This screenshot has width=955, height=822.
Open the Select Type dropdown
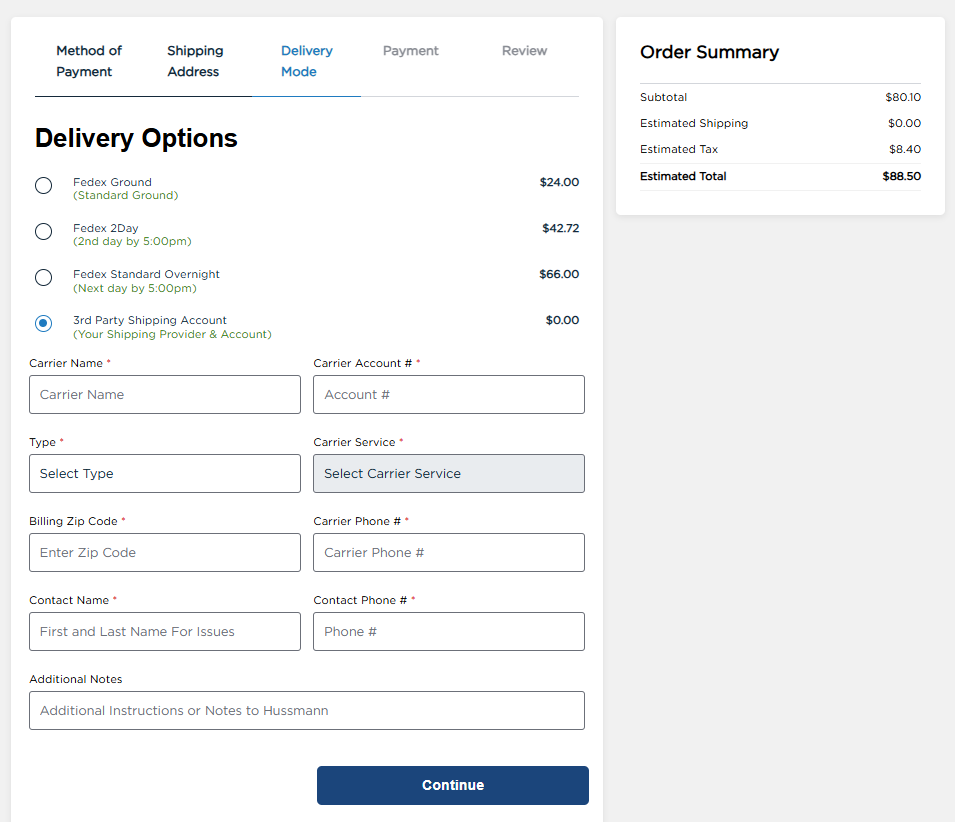pyautogui.click(x=164, y=473)
